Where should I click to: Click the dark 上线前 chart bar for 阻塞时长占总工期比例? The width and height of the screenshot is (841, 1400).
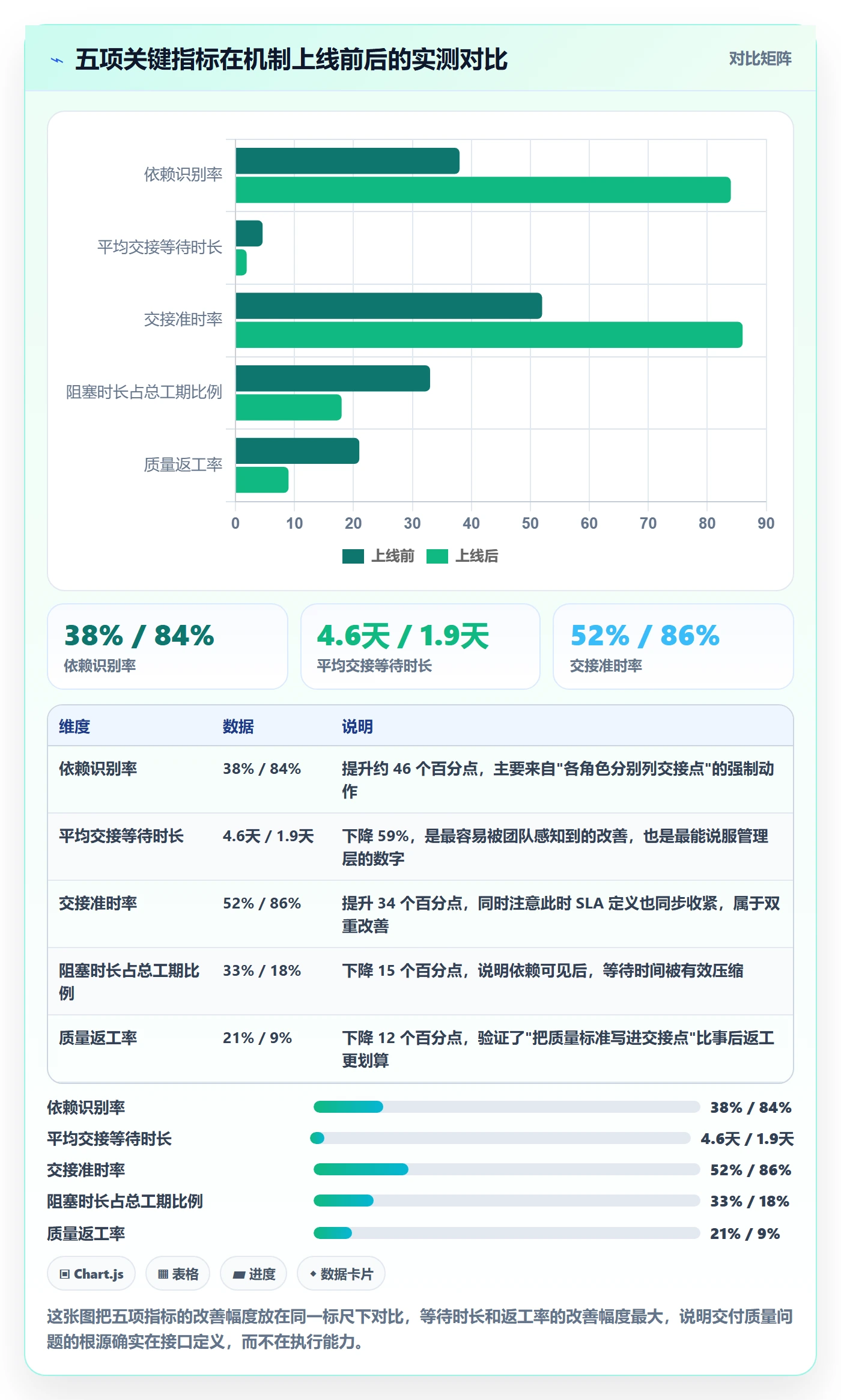(x=333, y=379)
